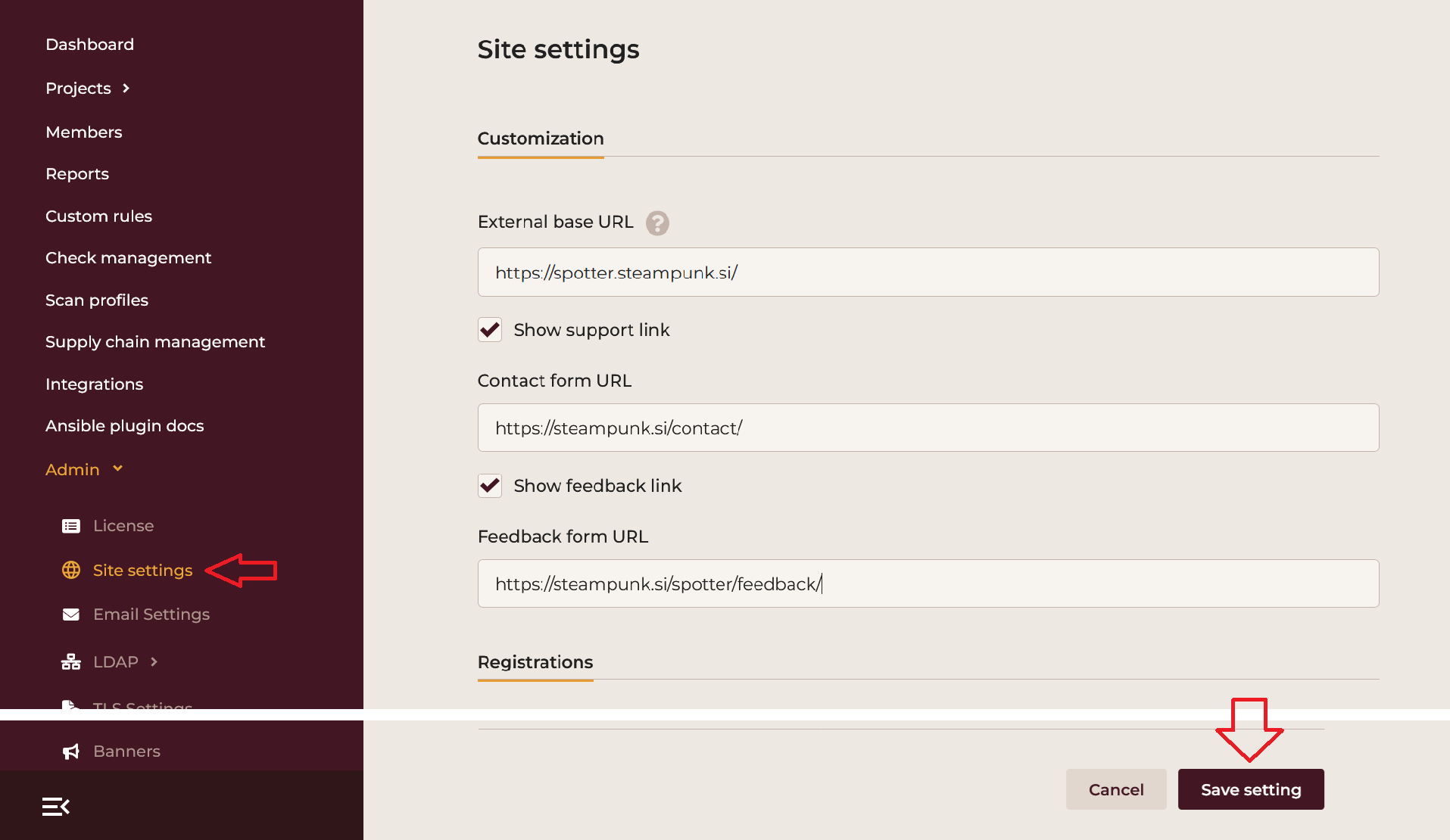This screenshot has width=1450, height=840.
Task: Collapse the sidebar with the menu icon
Action: 56,807
